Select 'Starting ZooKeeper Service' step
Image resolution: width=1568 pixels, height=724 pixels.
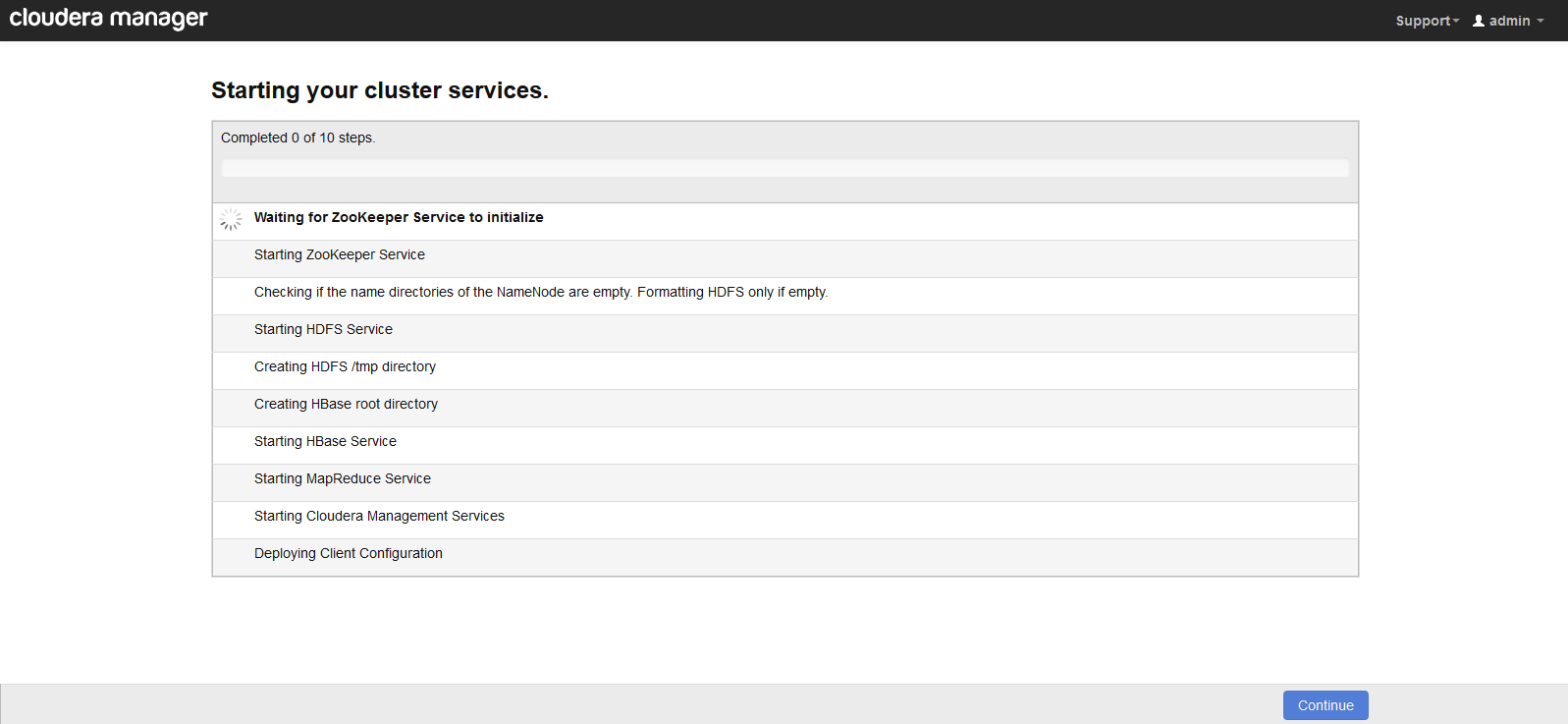pyautogui.click(x=785, y=259)
